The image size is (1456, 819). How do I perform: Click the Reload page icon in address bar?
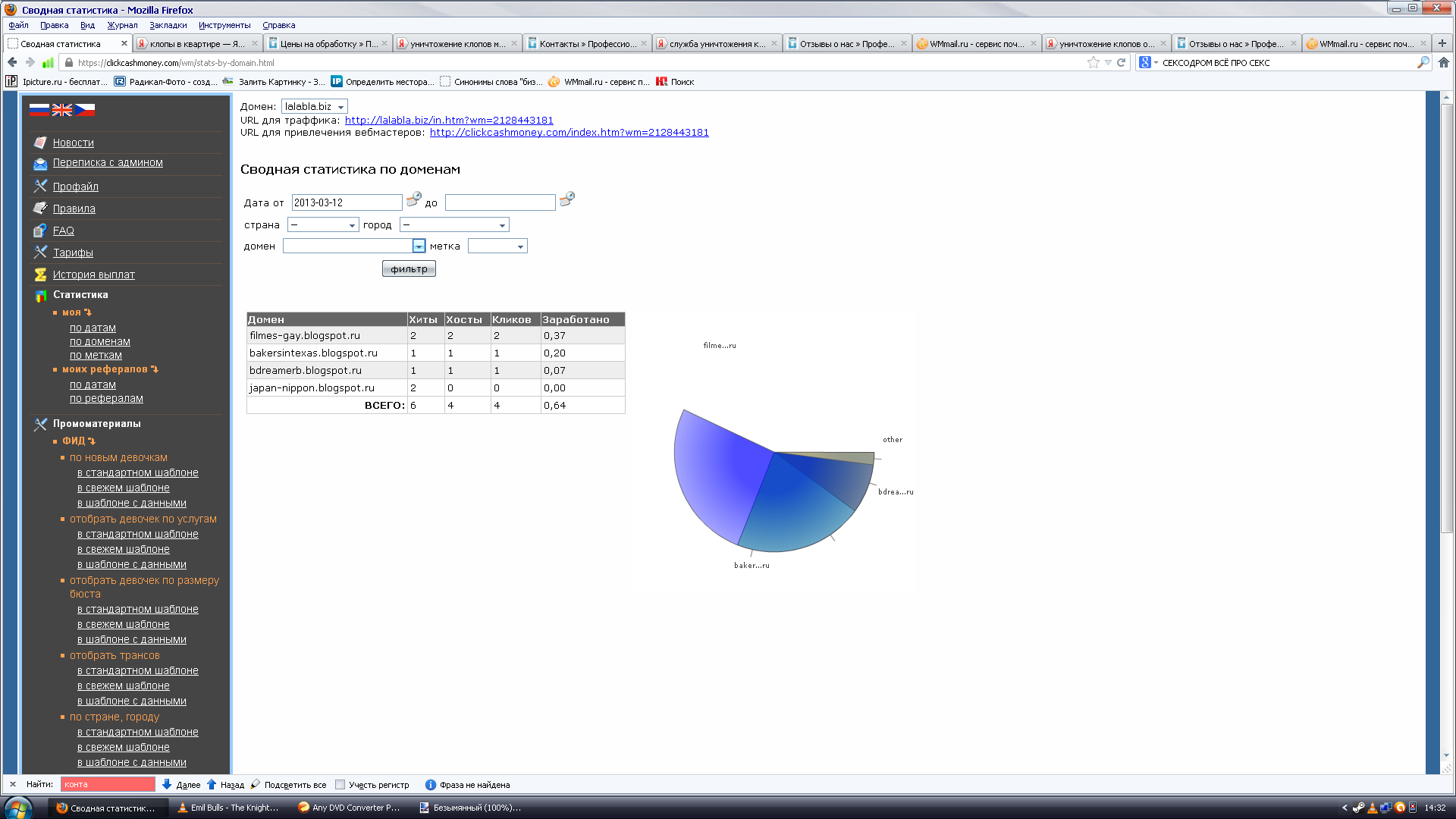1122,62
